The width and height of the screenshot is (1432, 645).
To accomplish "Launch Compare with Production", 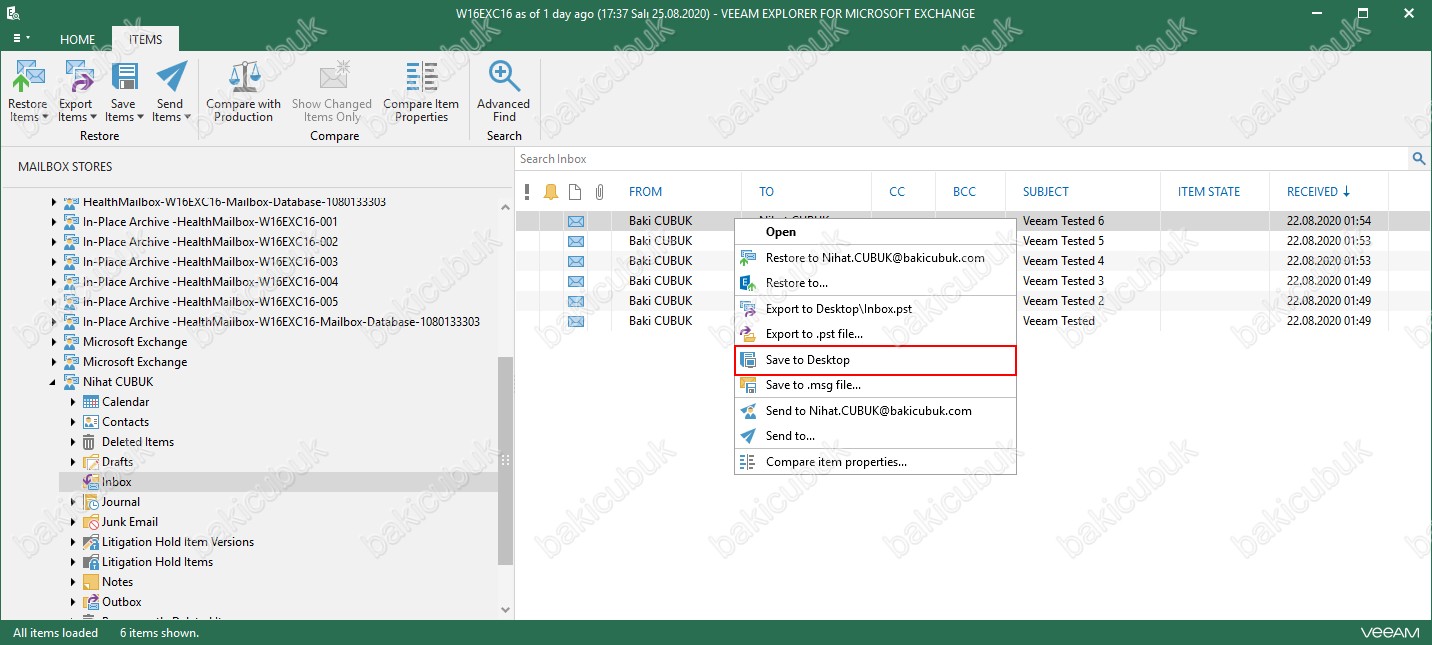I will [244, 91].
